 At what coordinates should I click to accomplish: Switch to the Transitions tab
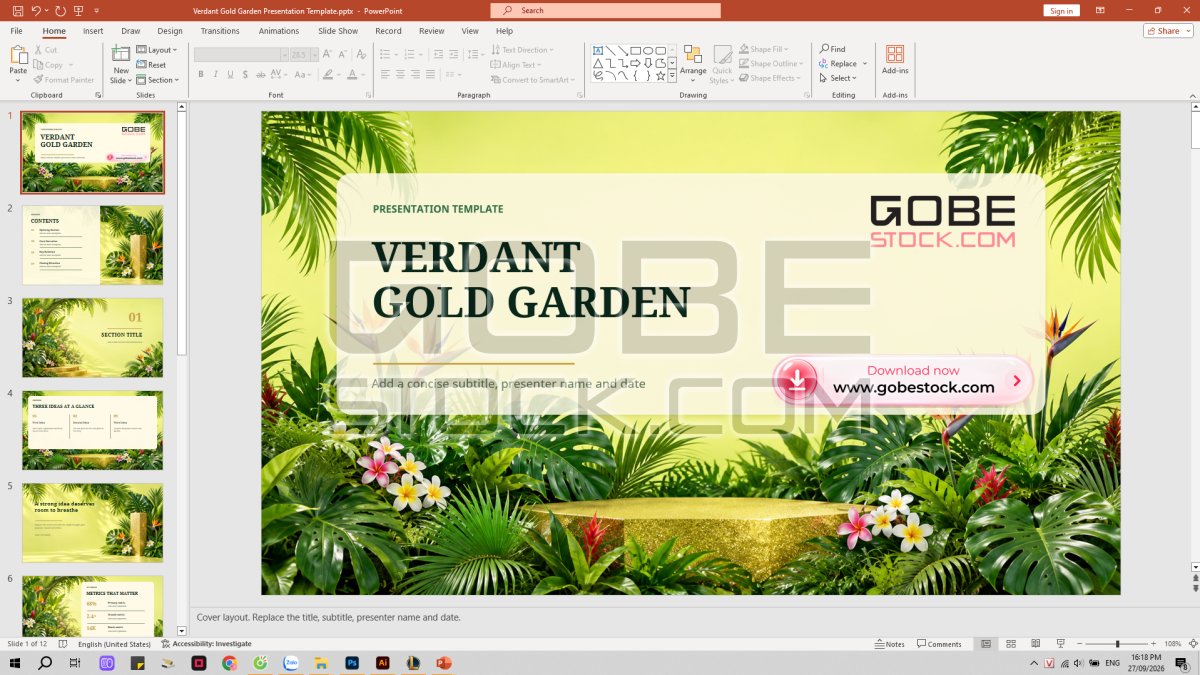pos(220,31)
